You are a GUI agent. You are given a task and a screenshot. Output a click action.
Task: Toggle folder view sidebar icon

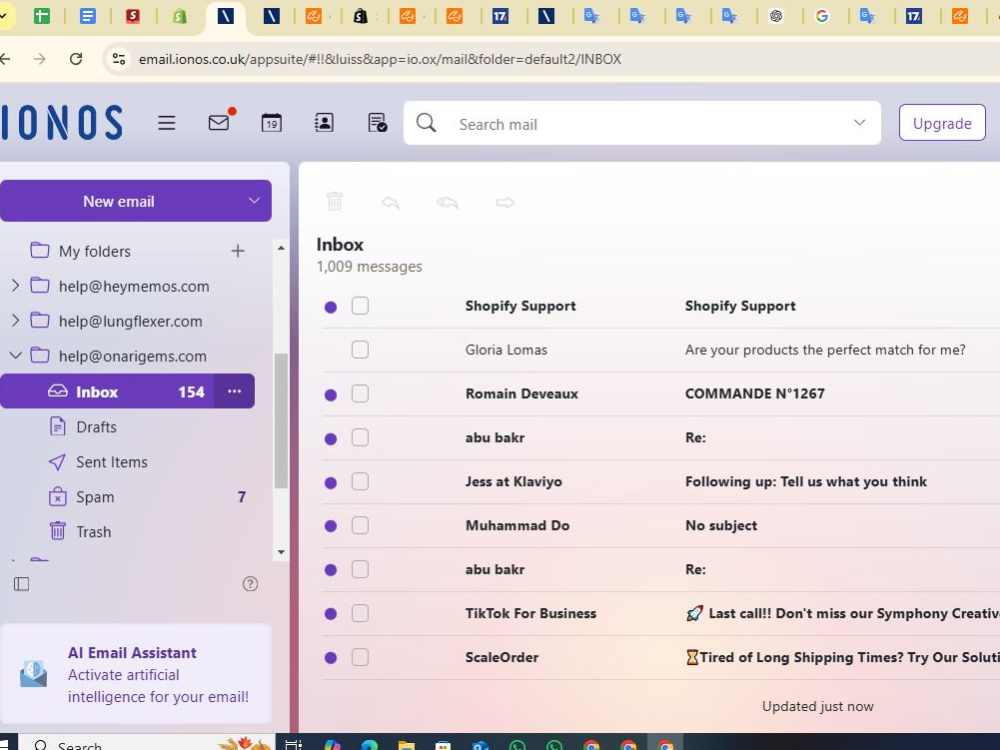click(22, 584)
